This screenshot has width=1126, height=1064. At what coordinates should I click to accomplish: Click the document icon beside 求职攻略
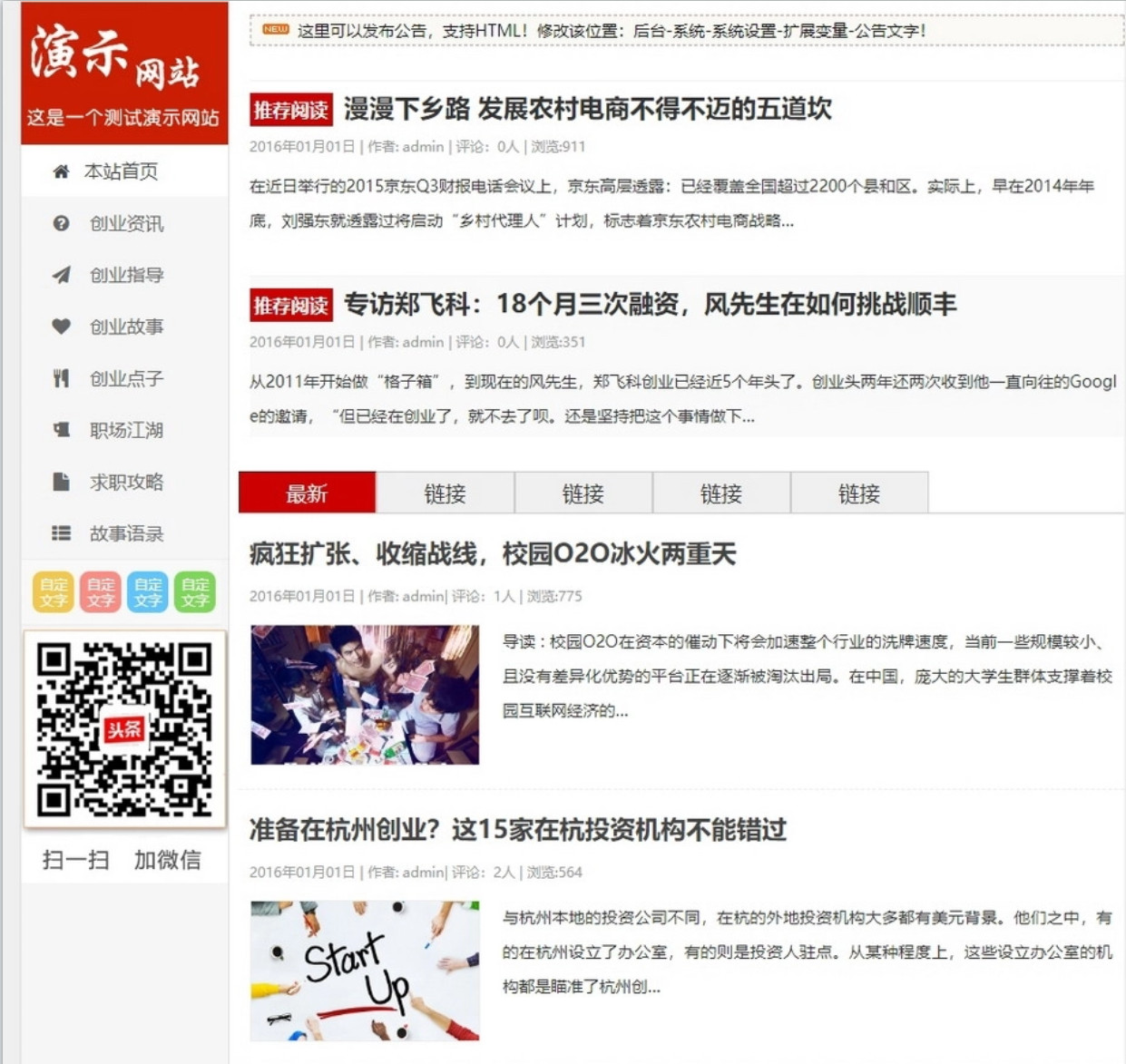pyautogui.click(x=61, y=482)
